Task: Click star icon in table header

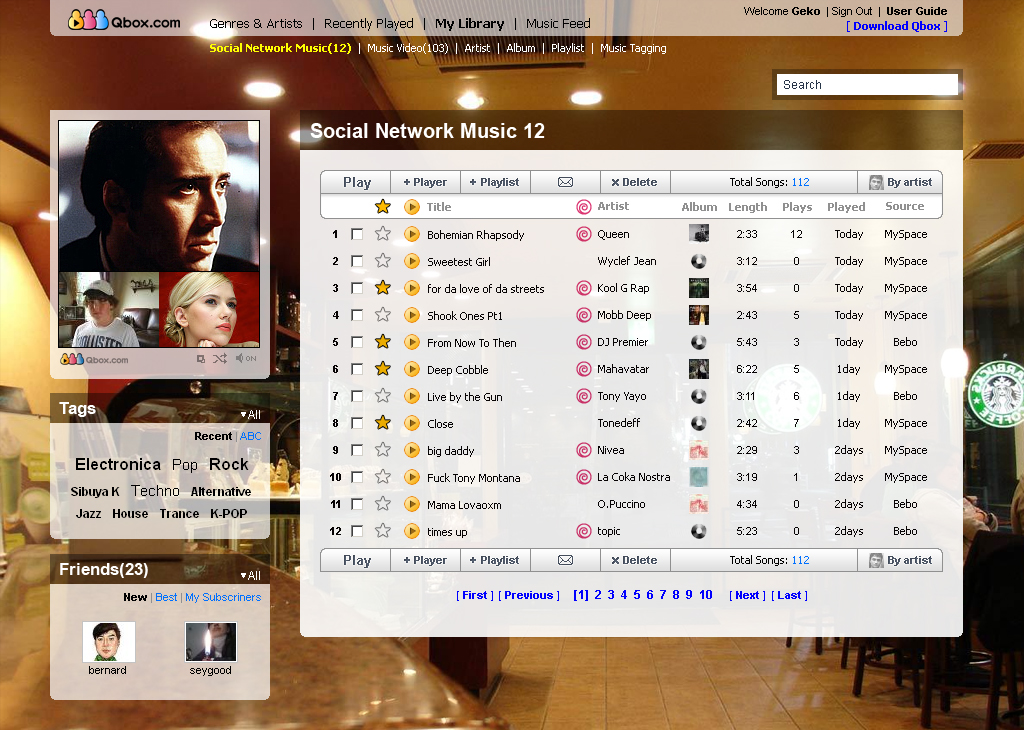Action: [383, 206]
